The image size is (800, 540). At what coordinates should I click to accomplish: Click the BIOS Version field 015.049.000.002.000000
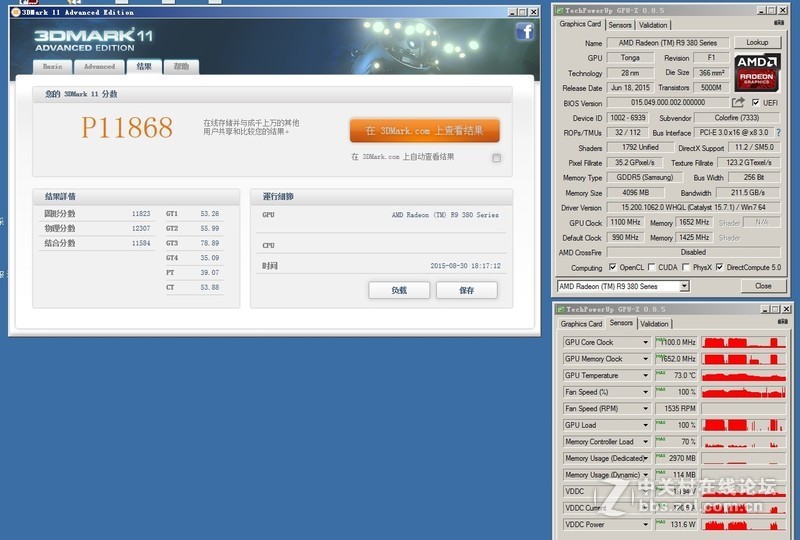pos(668,103)
